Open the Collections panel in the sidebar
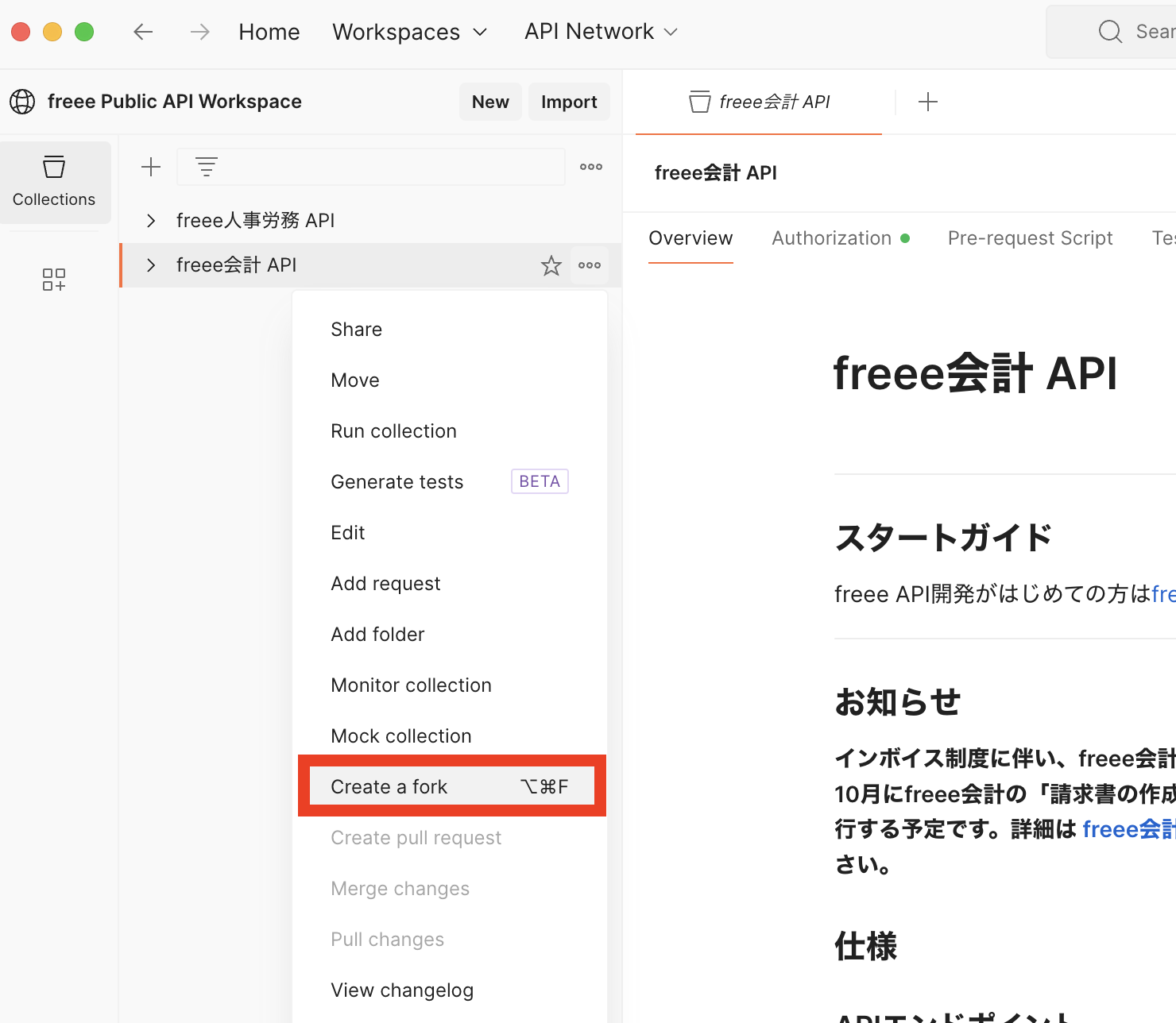The image size is (1176, 1023). pyautogui.click(x=54, y=181)
